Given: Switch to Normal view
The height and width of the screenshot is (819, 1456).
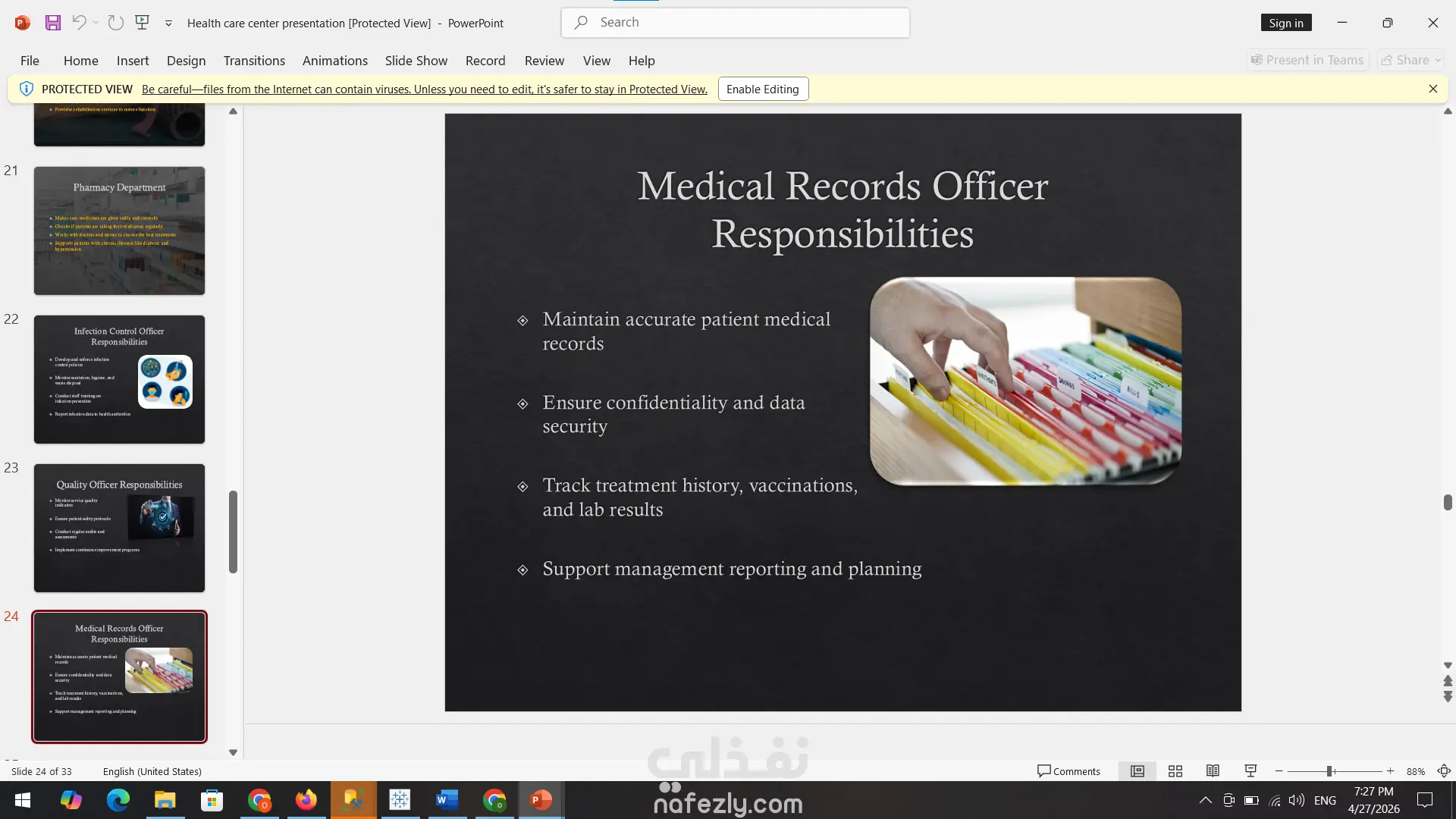Looking at the screenshot, I should [1137, 771].
